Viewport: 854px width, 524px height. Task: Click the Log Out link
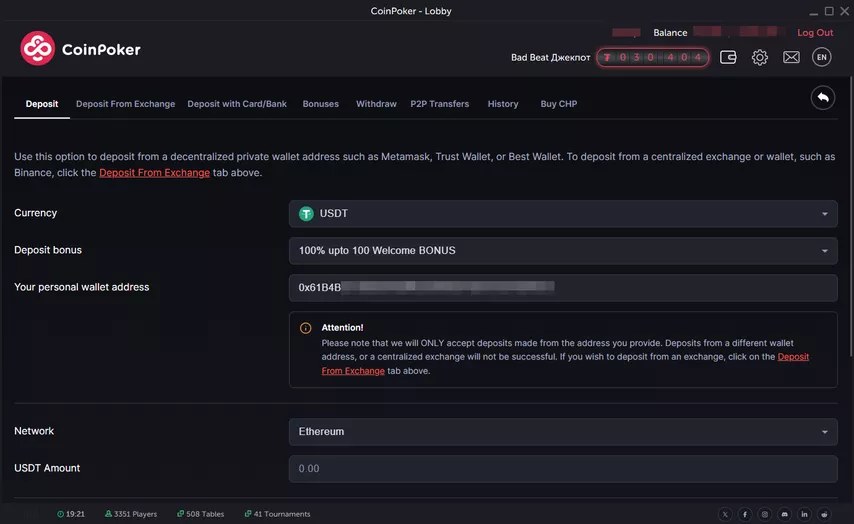[815, 33]
